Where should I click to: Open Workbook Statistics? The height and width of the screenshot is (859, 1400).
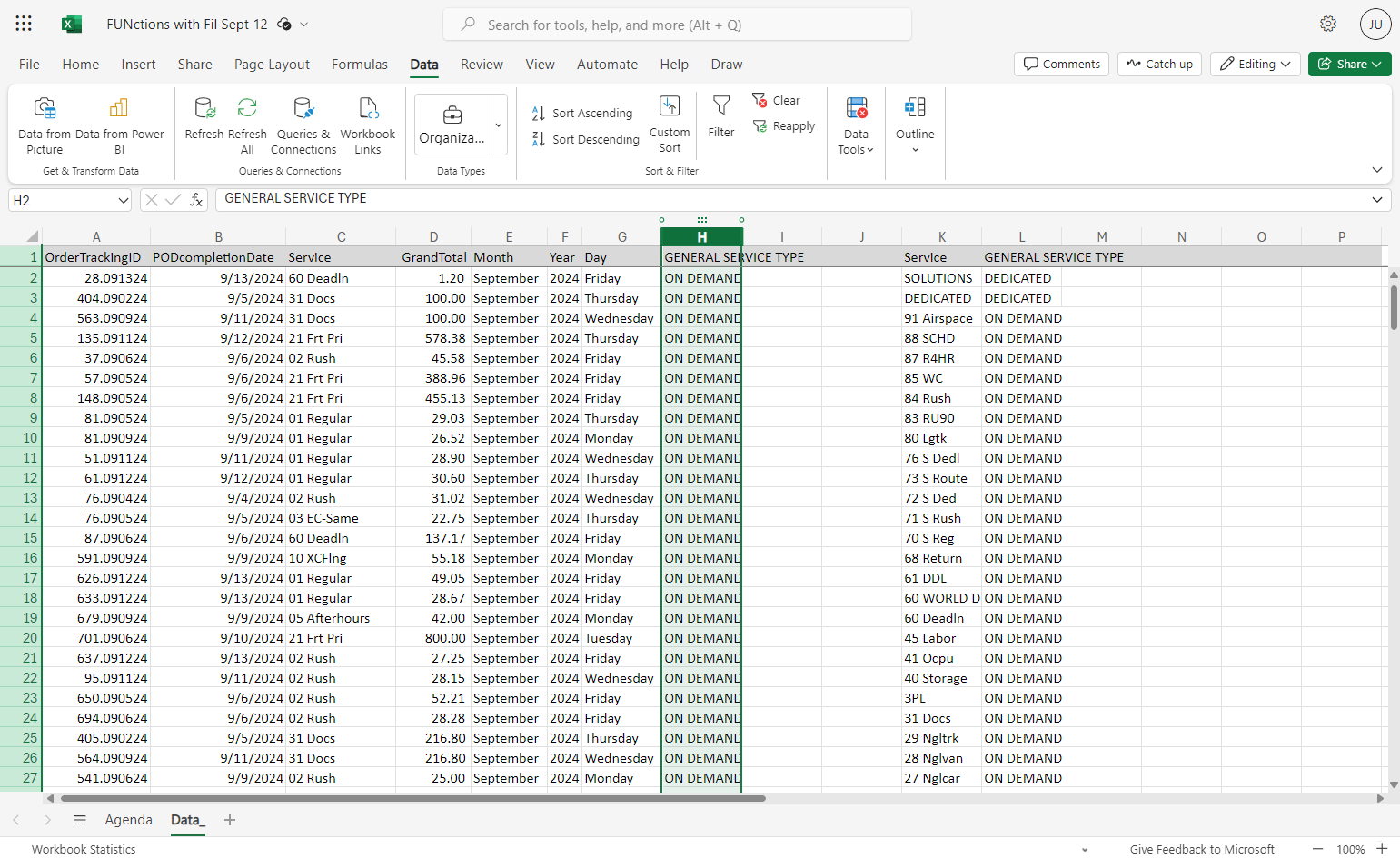pyautogui.click(x=84, y=849)
